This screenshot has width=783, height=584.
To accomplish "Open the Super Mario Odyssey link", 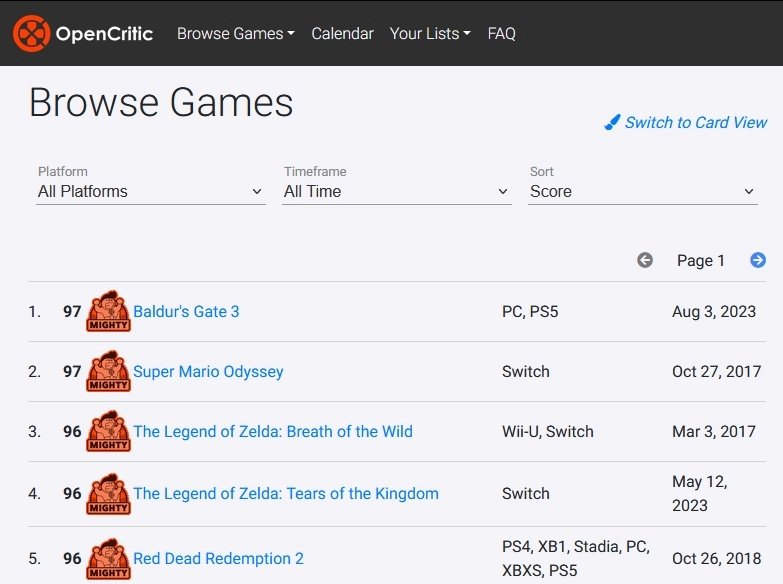I will coord(208,371).
